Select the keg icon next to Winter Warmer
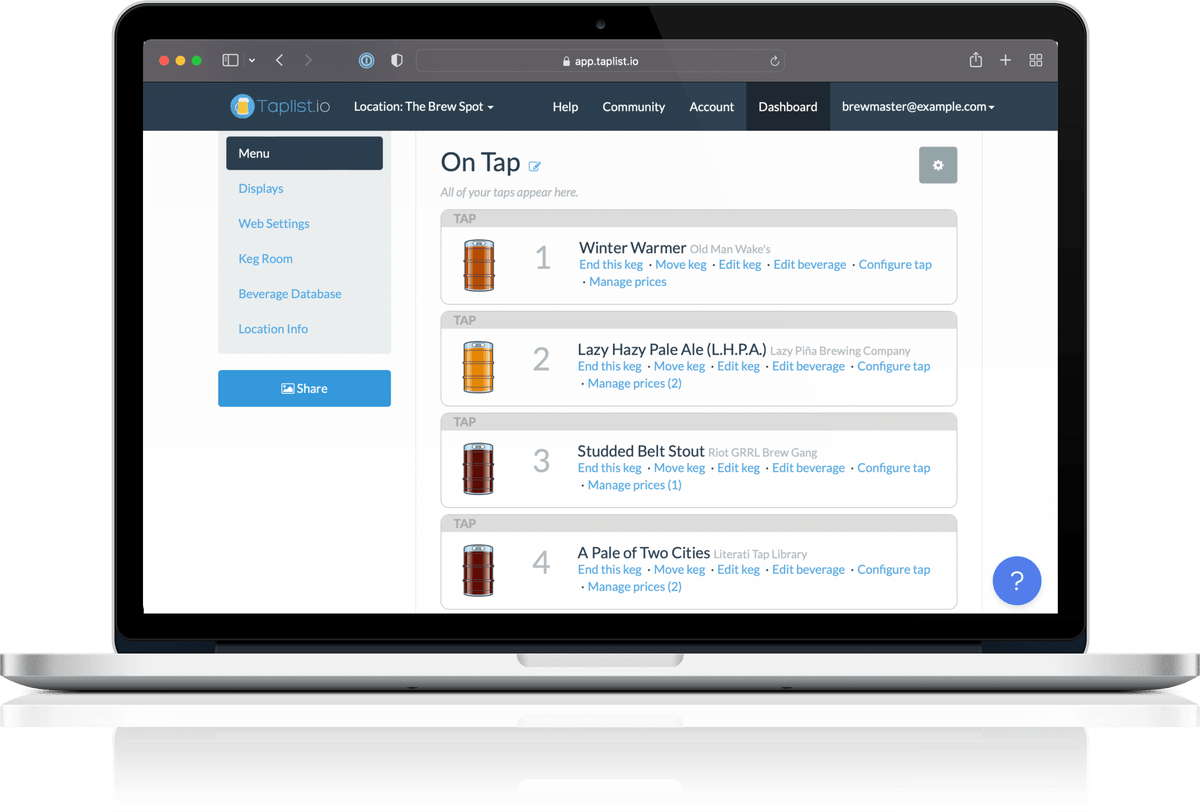Image resolution: width=1200 pixels, height=812 pixels. 478,262
